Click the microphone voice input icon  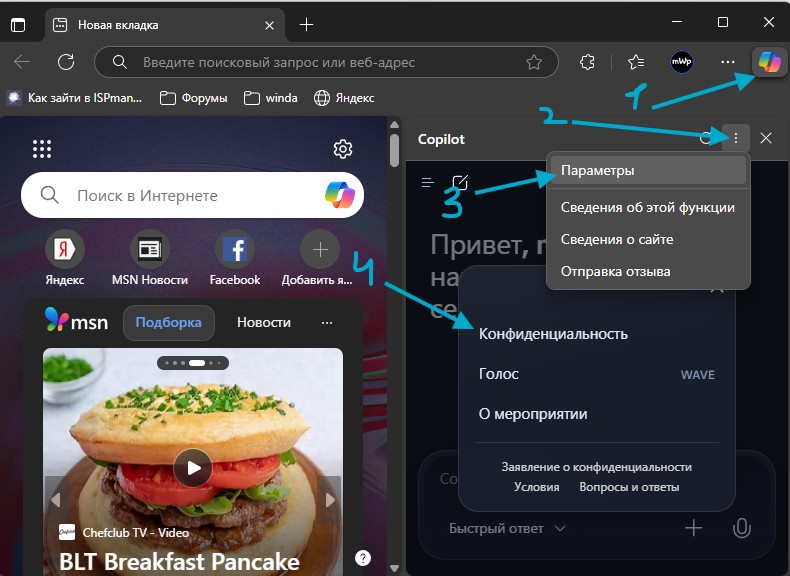(742, 528)
